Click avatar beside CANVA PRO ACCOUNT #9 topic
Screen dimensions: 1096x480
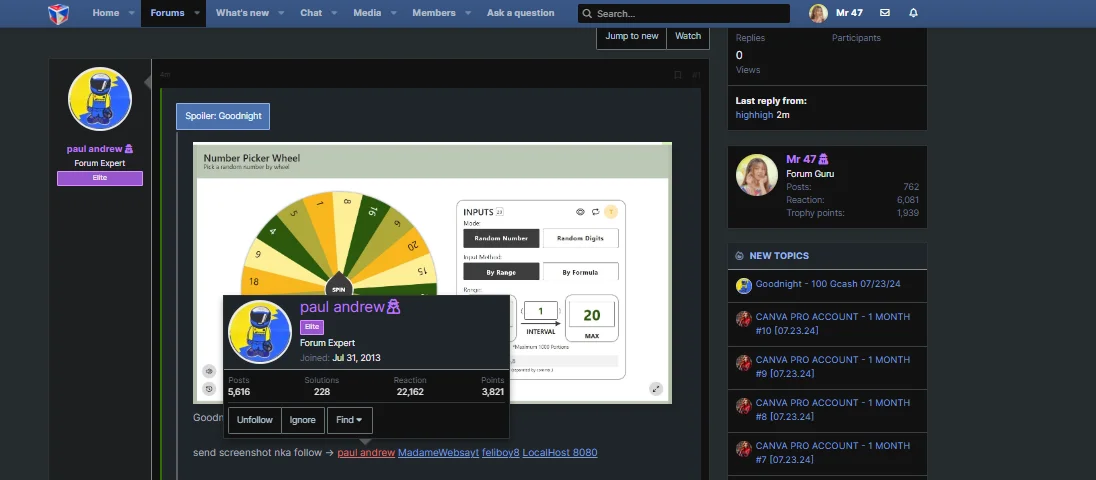click(744, 363)
